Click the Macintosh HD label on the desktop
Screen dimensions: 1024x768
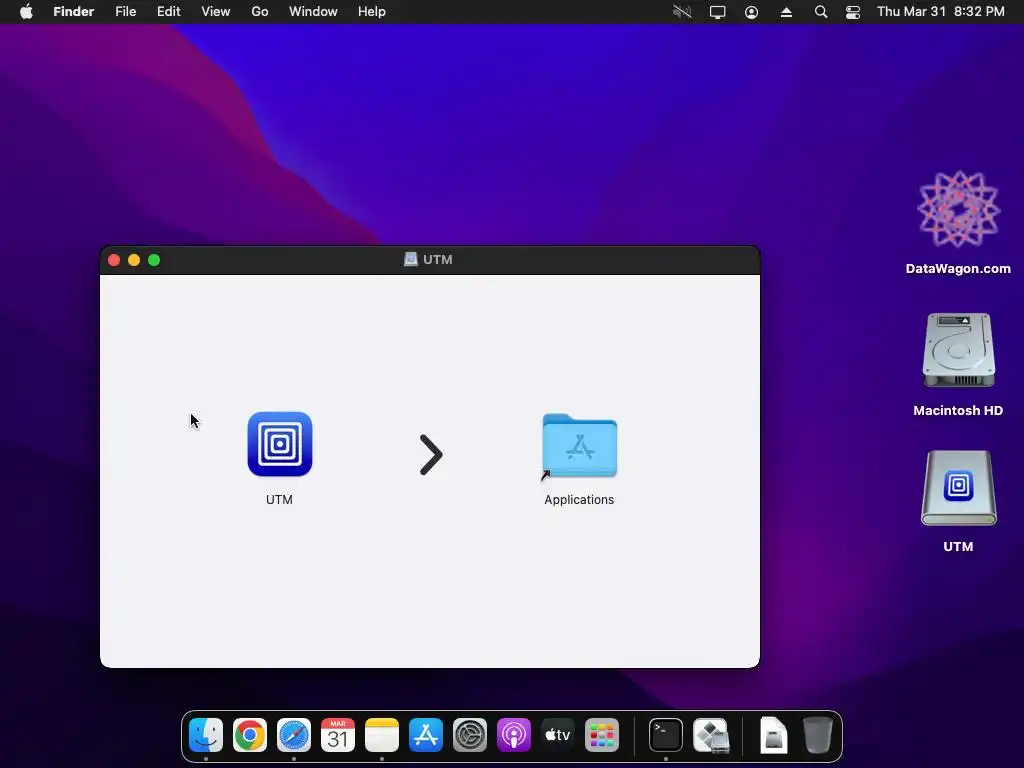point(958,410)
